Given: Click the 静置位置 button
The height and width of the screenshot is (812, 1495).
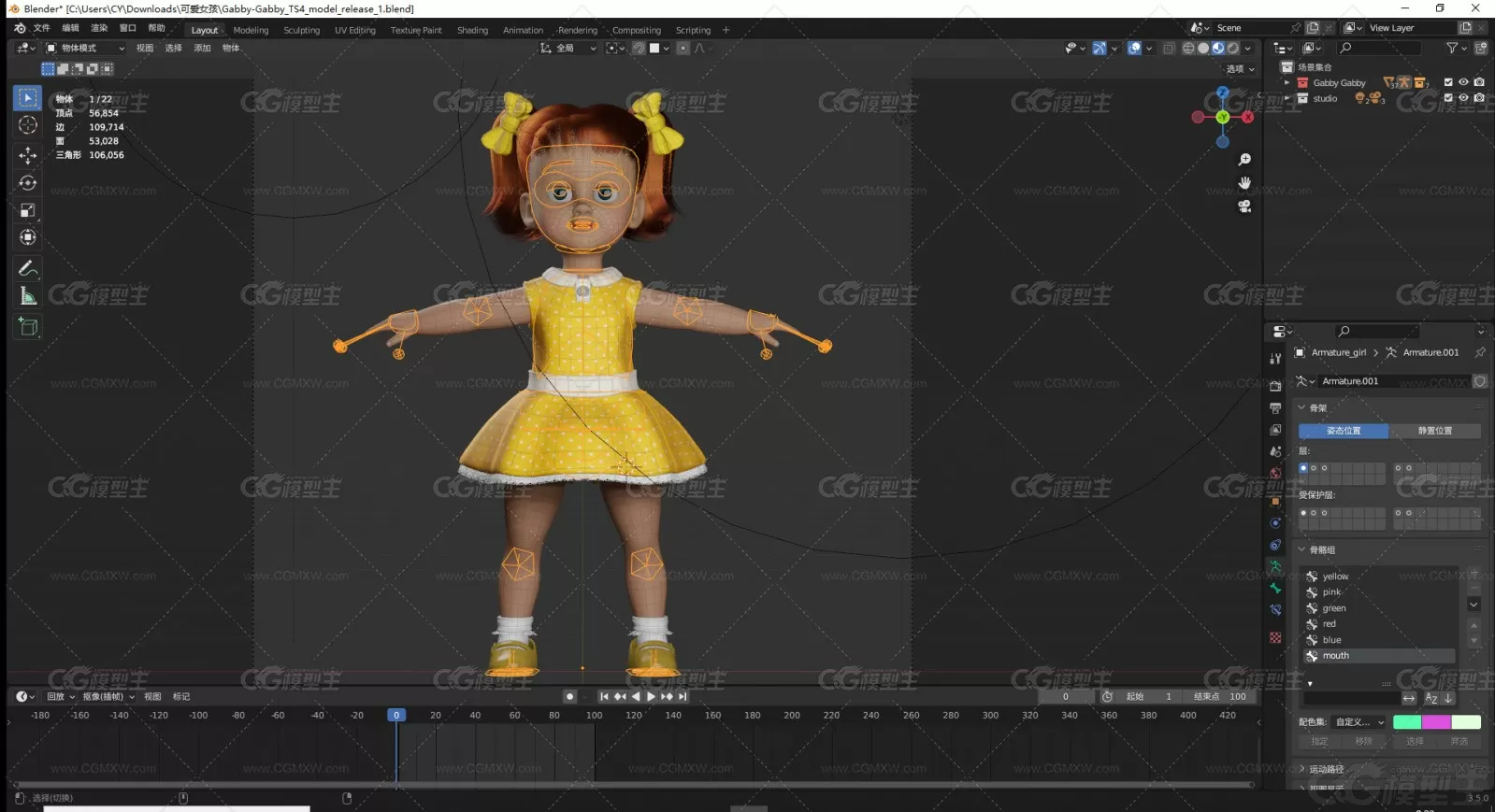Looking at the screenshot, I should 1435,431.
